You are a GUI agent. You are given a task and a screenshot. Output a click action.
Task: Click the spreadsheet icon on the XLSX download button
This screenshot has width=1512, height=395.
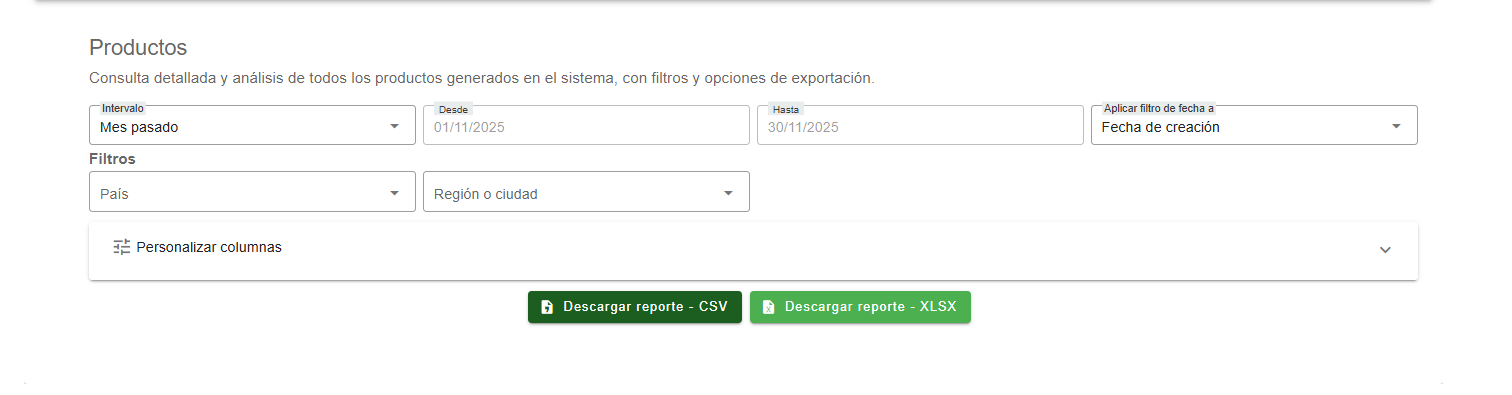(x=768, y=307)
